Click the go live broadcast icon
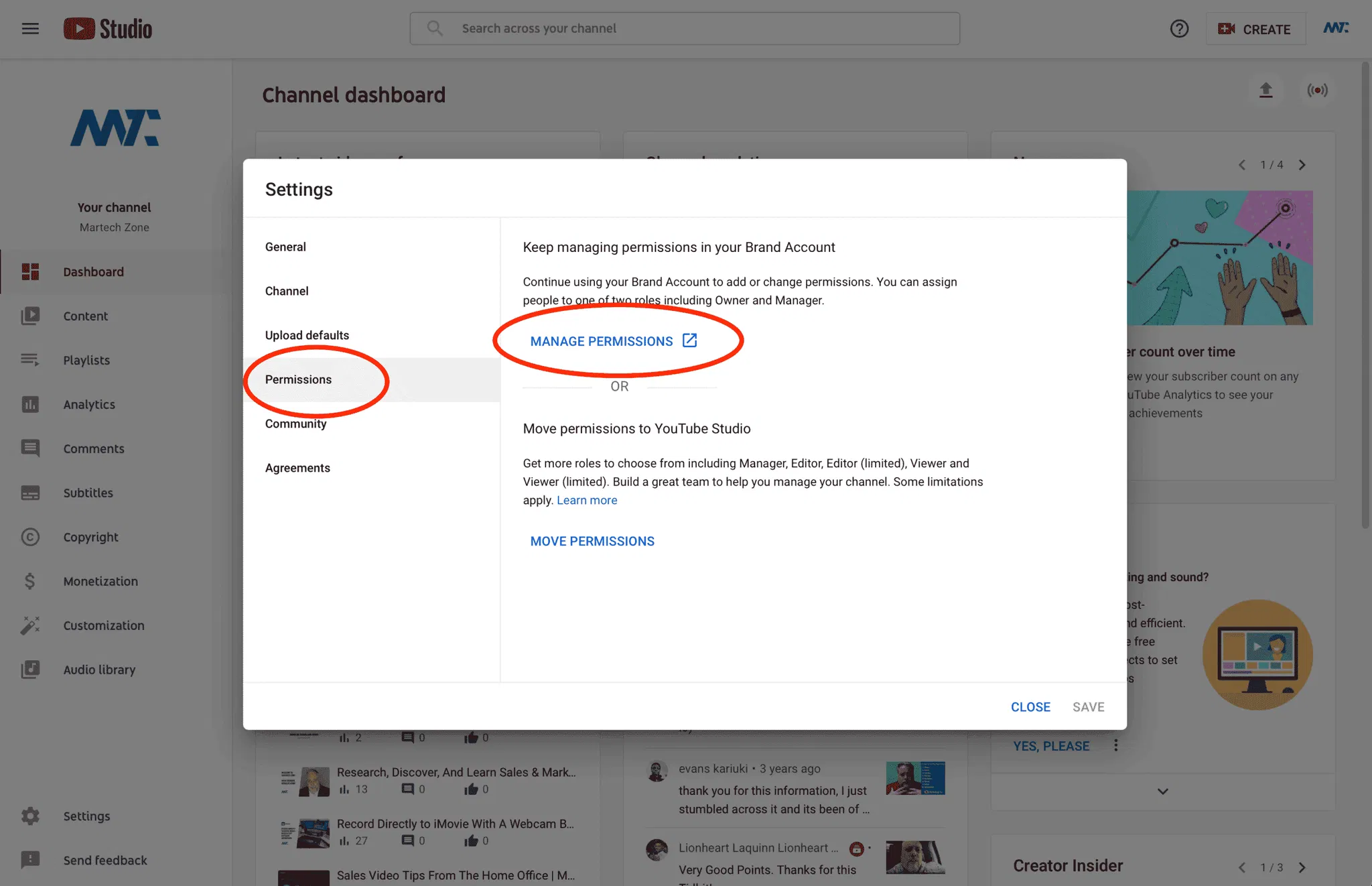1372x886 pixels. 1317,90
